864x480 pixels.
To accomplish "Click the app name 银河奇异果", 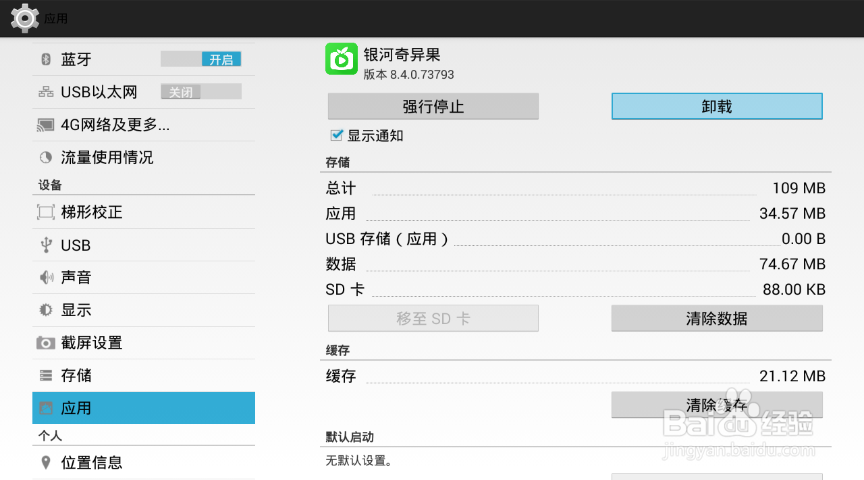I will point(402,55).
